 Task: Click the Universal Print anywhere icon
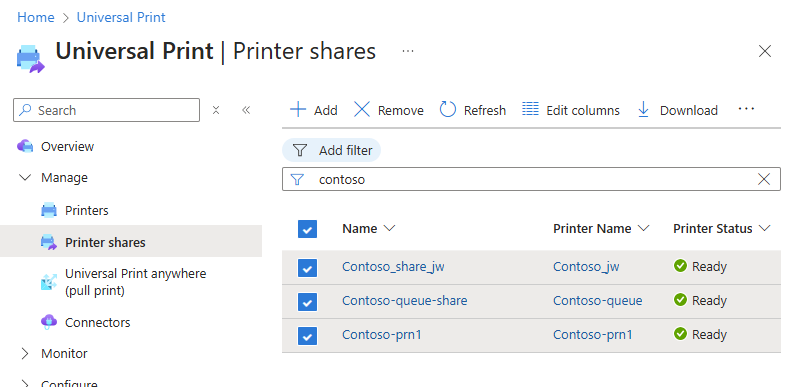49,282
